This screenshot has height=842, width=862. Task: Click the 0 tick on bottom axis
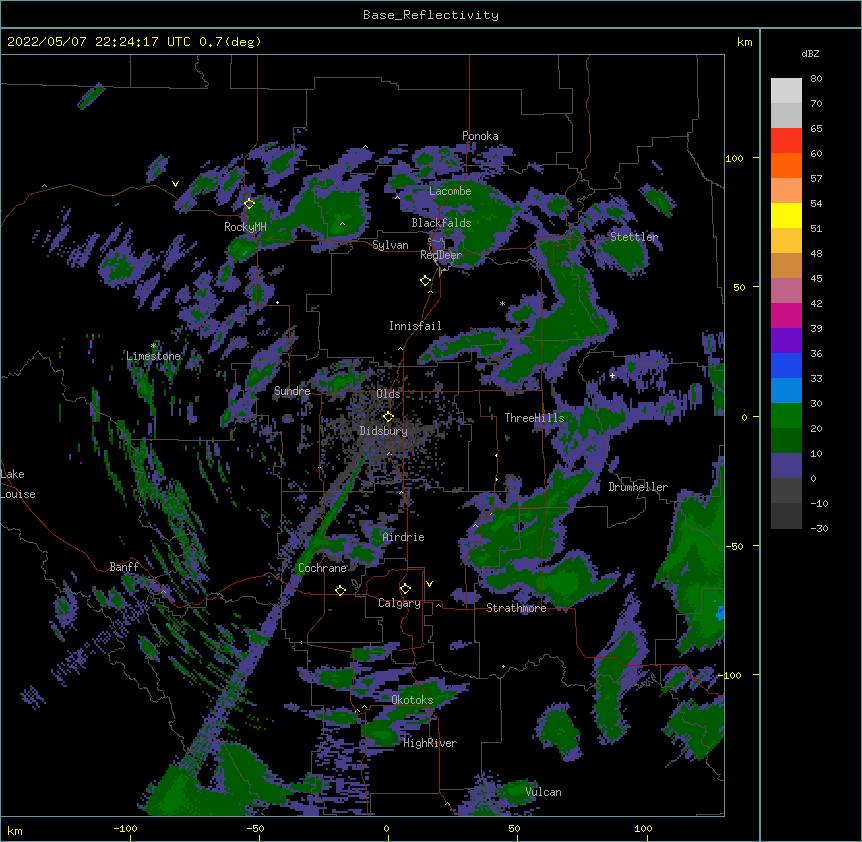point(386,829)
